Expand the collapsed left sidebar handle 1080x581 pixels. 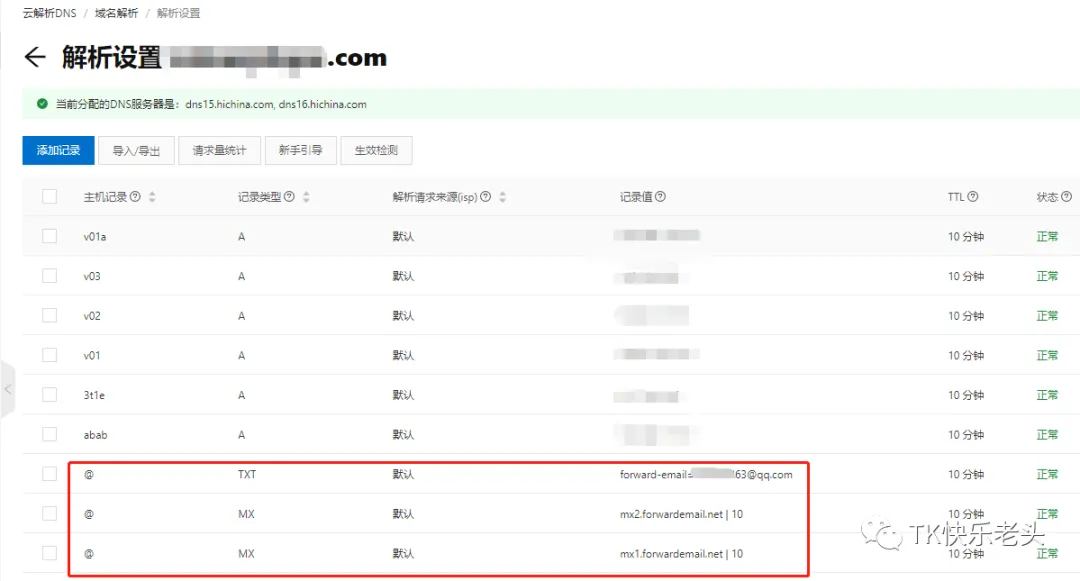8,390
